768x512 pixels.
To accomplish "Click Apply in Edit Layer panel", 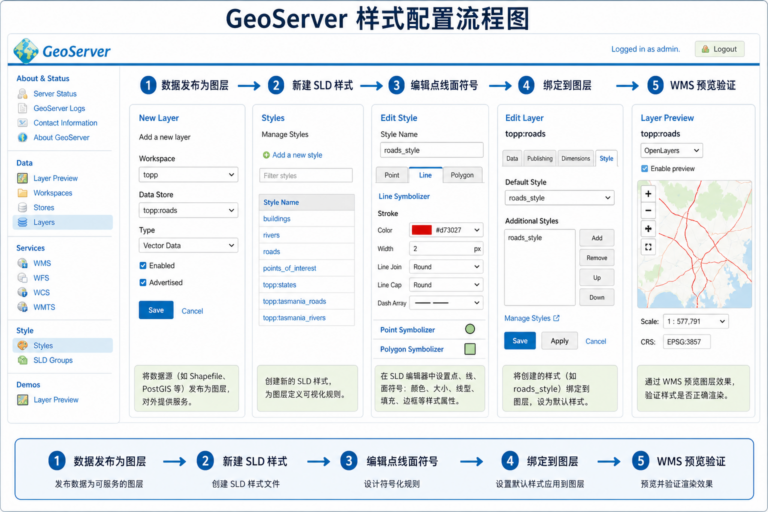I will tap(559, 341).
